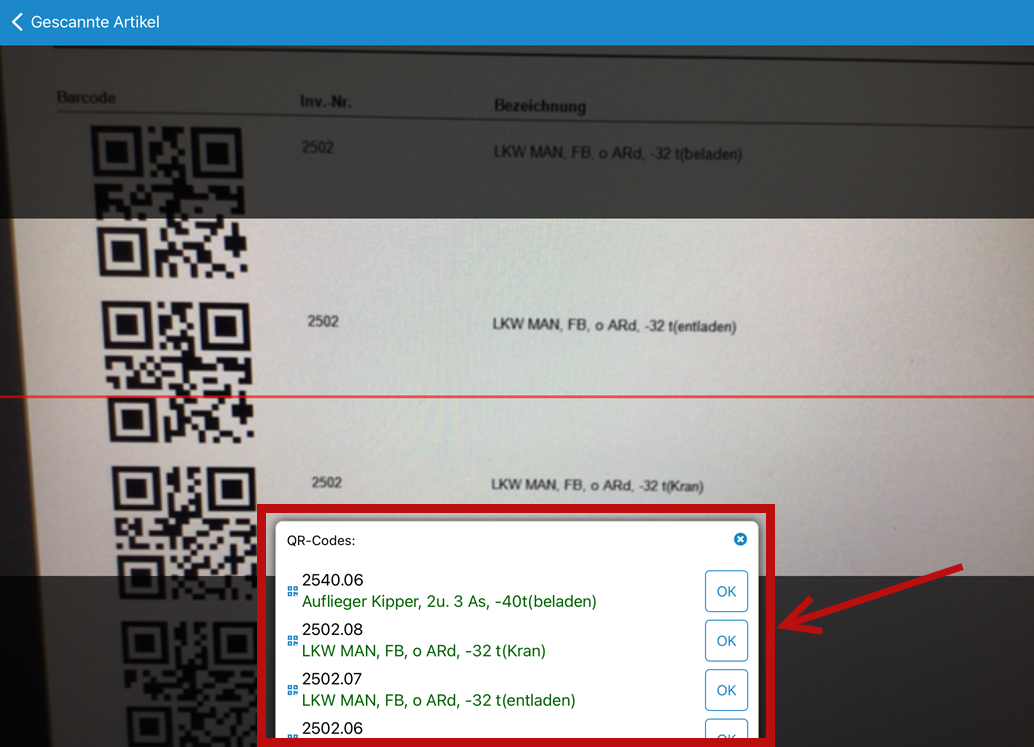
Task: Go back via the Gescannte Artikel chevron
Action: [x=18, y=22]
